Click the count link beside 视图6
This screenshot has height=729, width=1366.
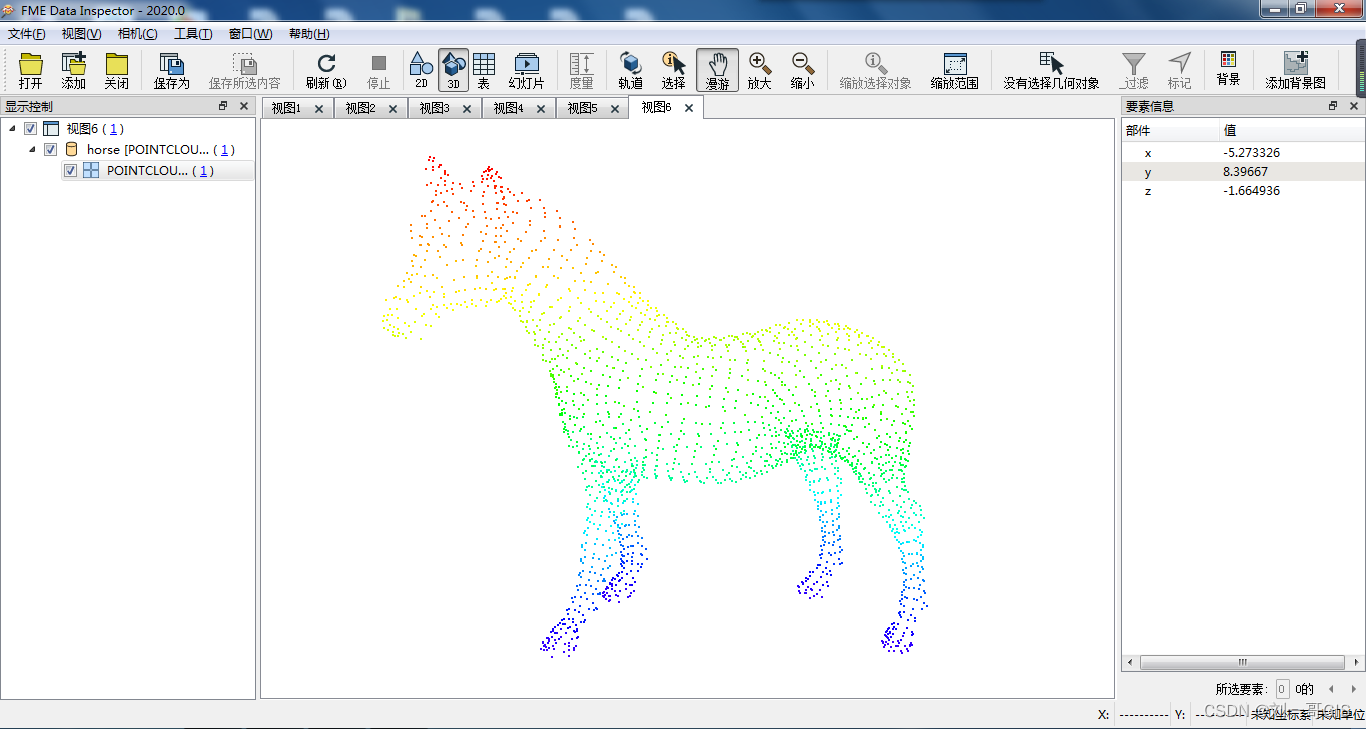click(115, 129)
